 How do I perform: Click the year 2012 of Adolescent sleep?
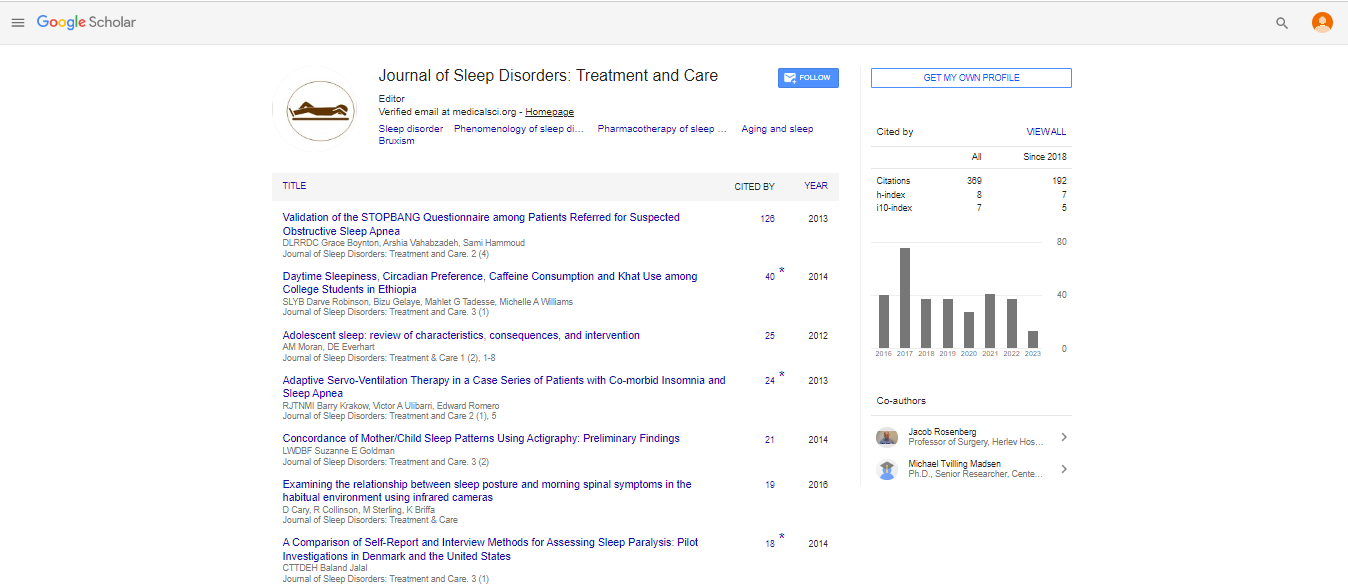818,336
